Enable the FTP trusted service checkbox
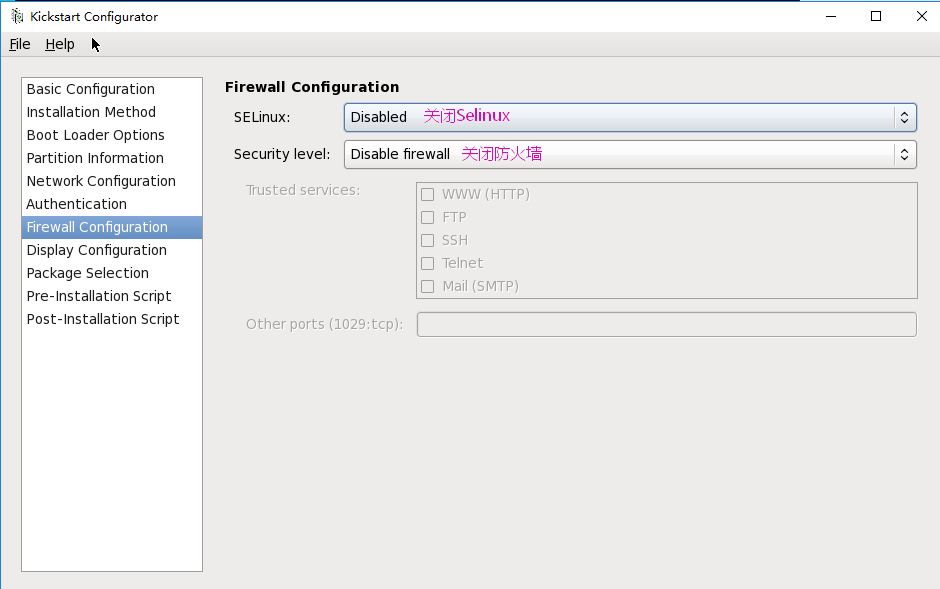This screenshot has width=940, height=589. click(x=427, y=217)
